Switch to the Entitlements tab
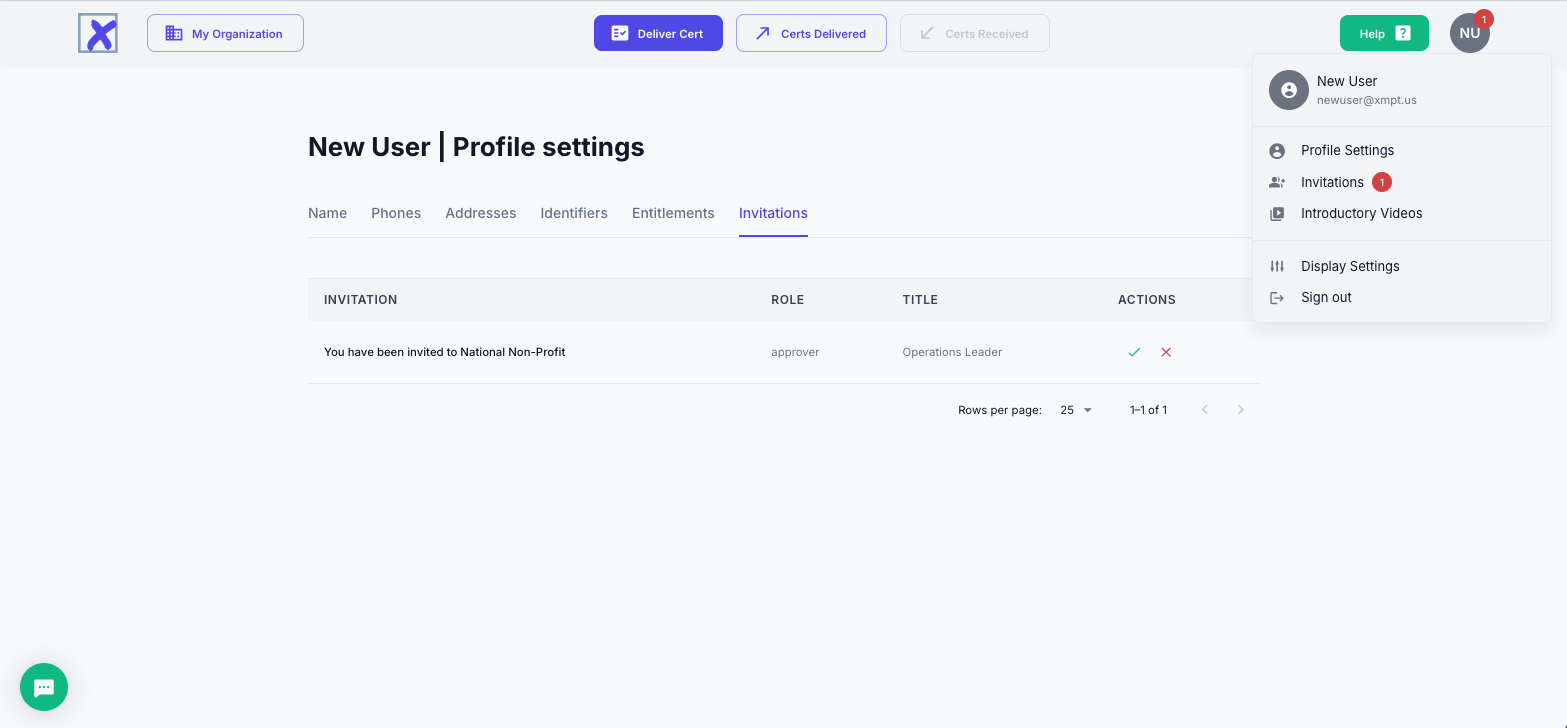This screenshot has height=728, width=1567. coord(673,213)
